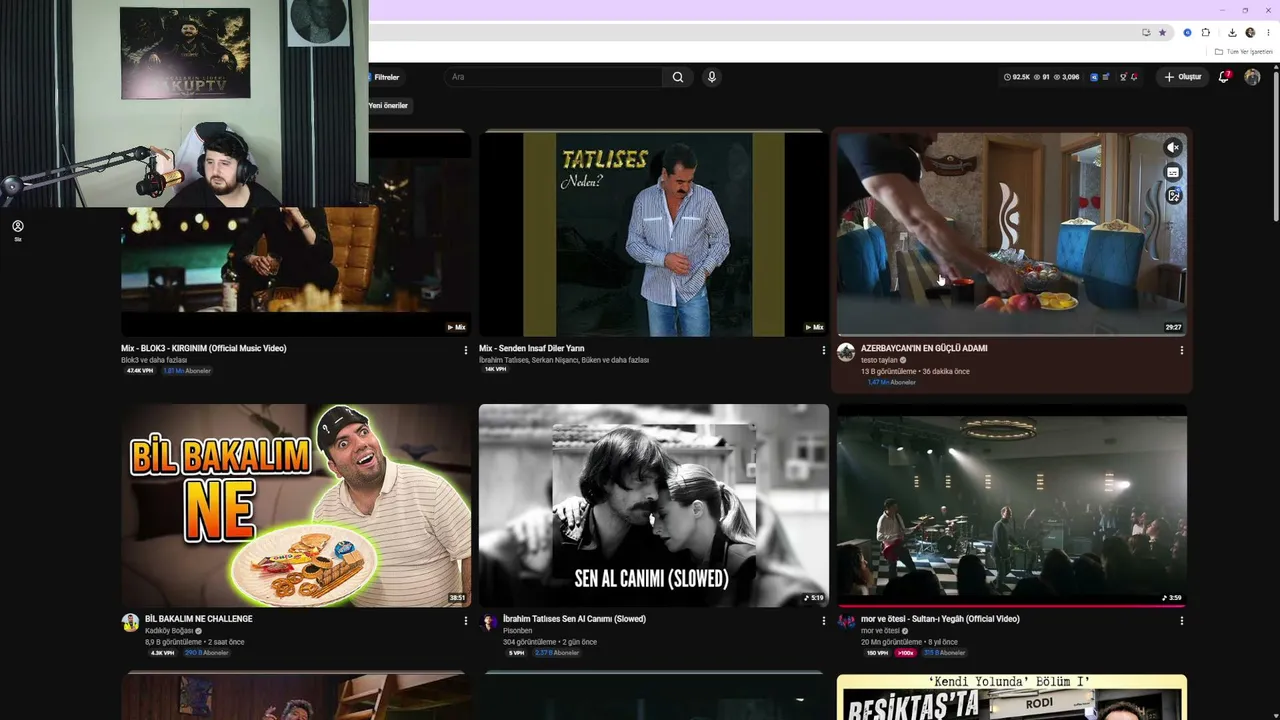1280x720 pixels.
Task: Open the Tatlıses Neden mix thumbnail
Action: pos(654,234)
